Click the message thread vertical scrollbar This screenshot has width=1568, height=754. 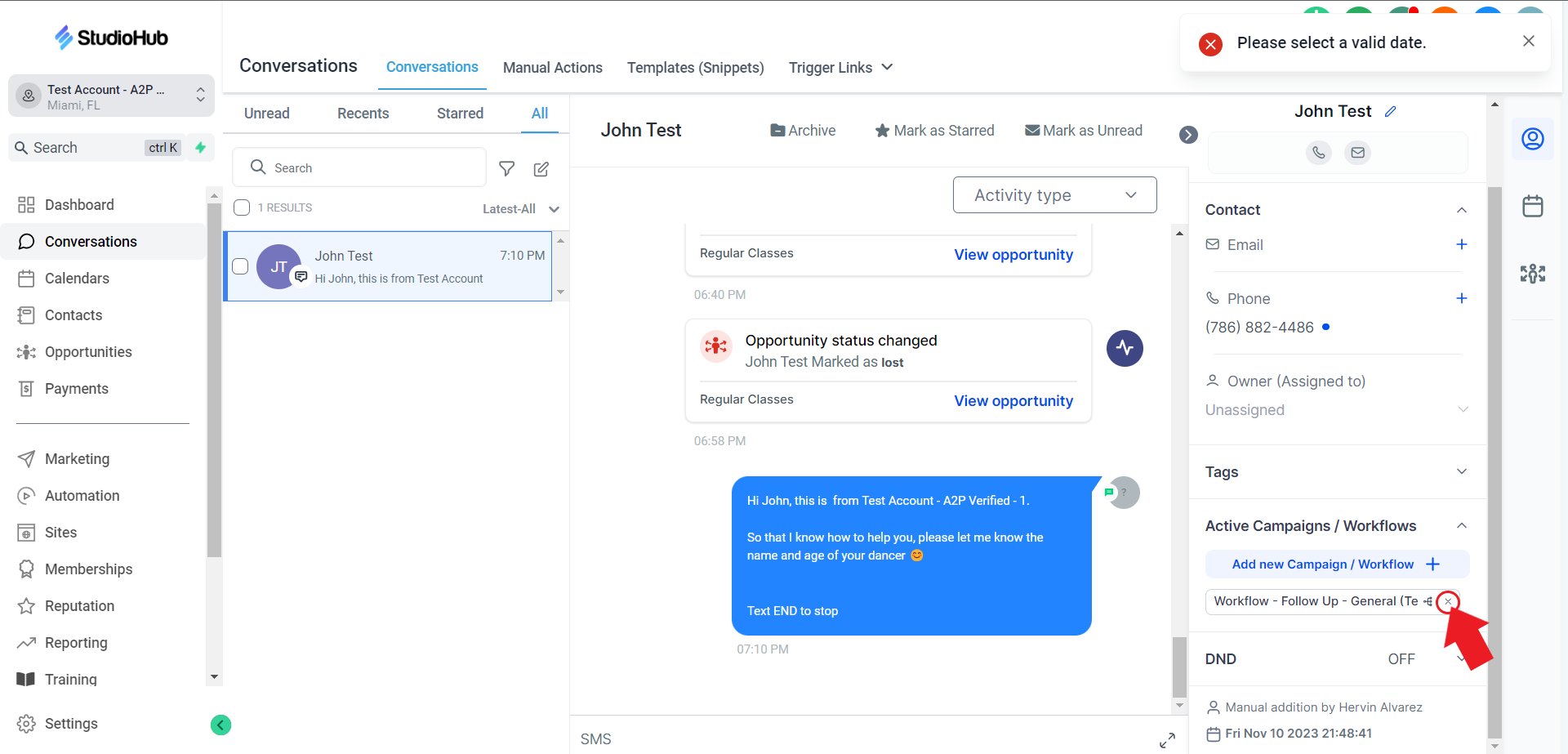(x=1179, y=666)
